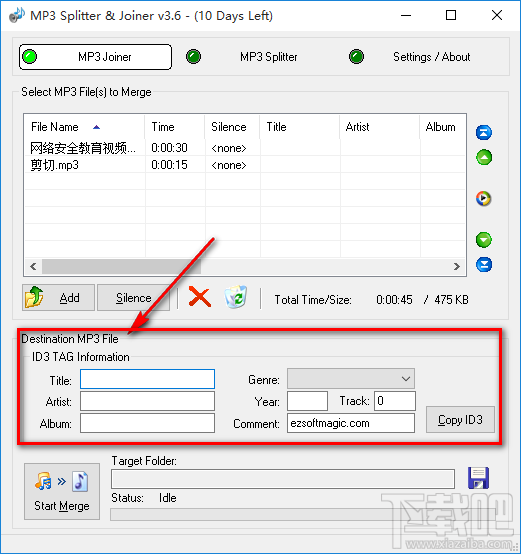Play the selected MP3 file

tap(484, 198)
